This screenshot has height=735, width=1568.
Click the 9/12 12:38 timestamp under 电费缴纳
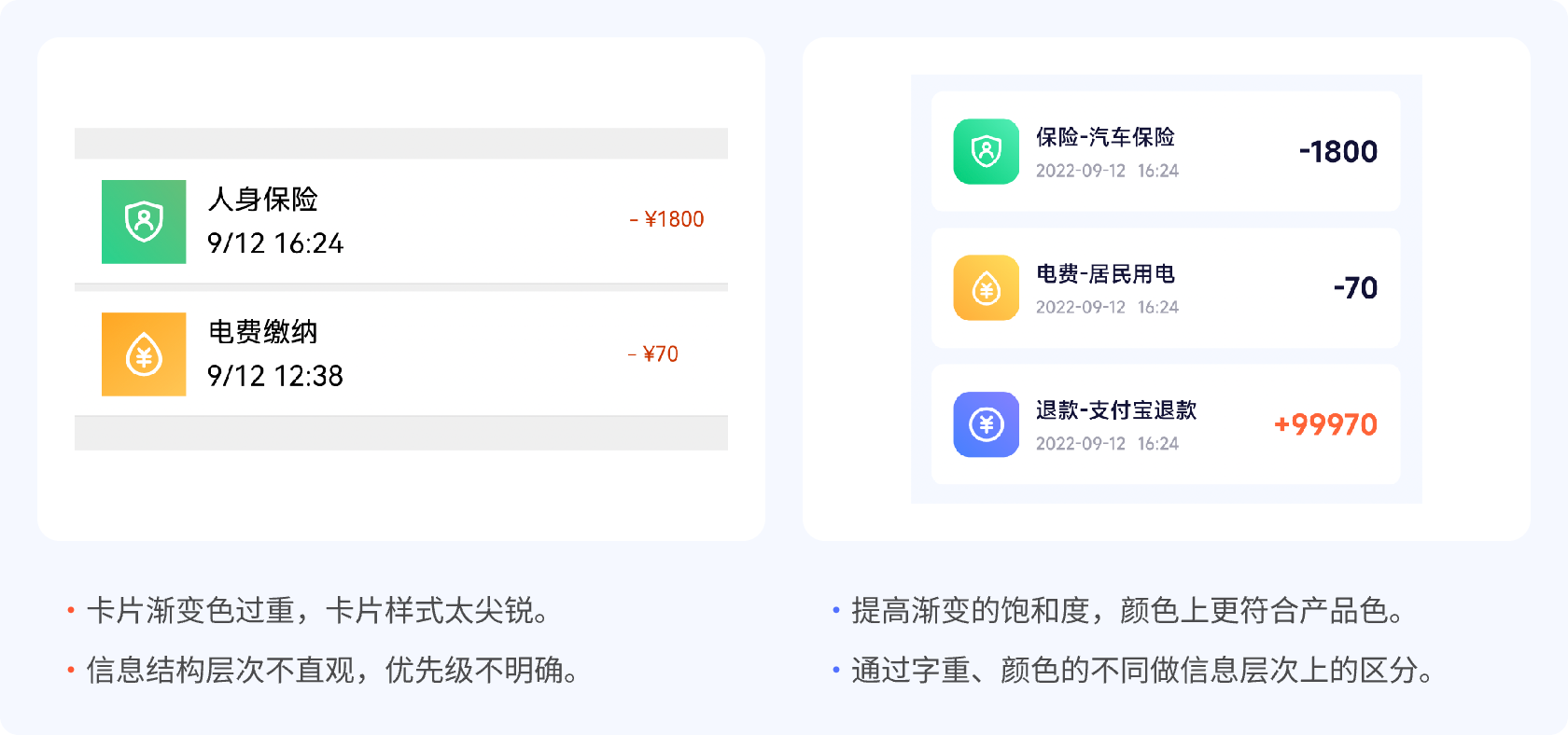tap(275, 376)
